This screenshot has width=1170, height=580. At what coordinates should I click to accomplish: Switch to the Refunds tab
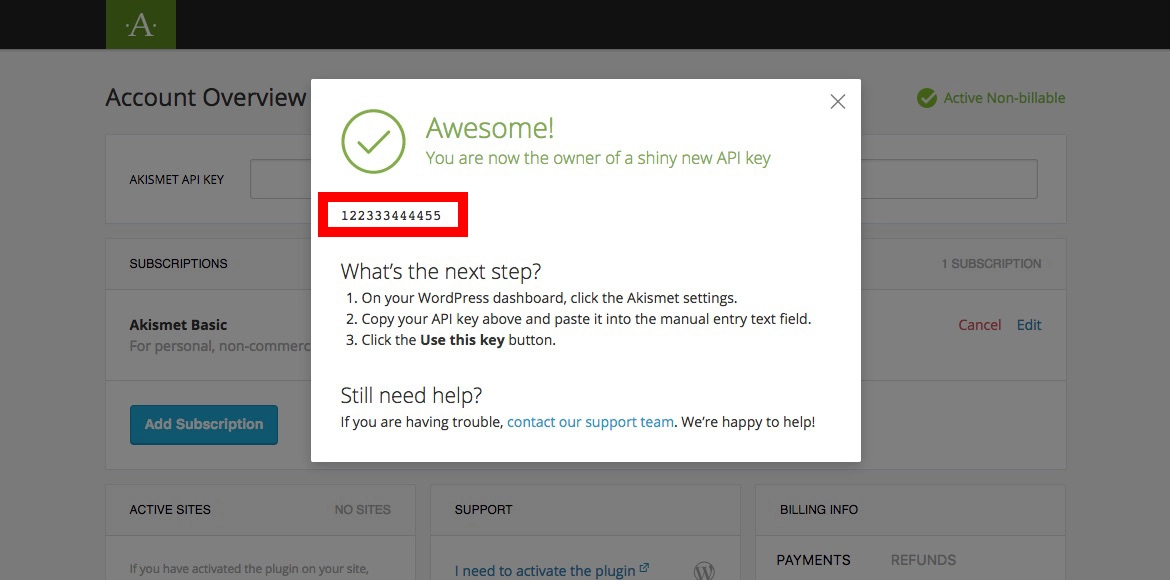(923, 560)
